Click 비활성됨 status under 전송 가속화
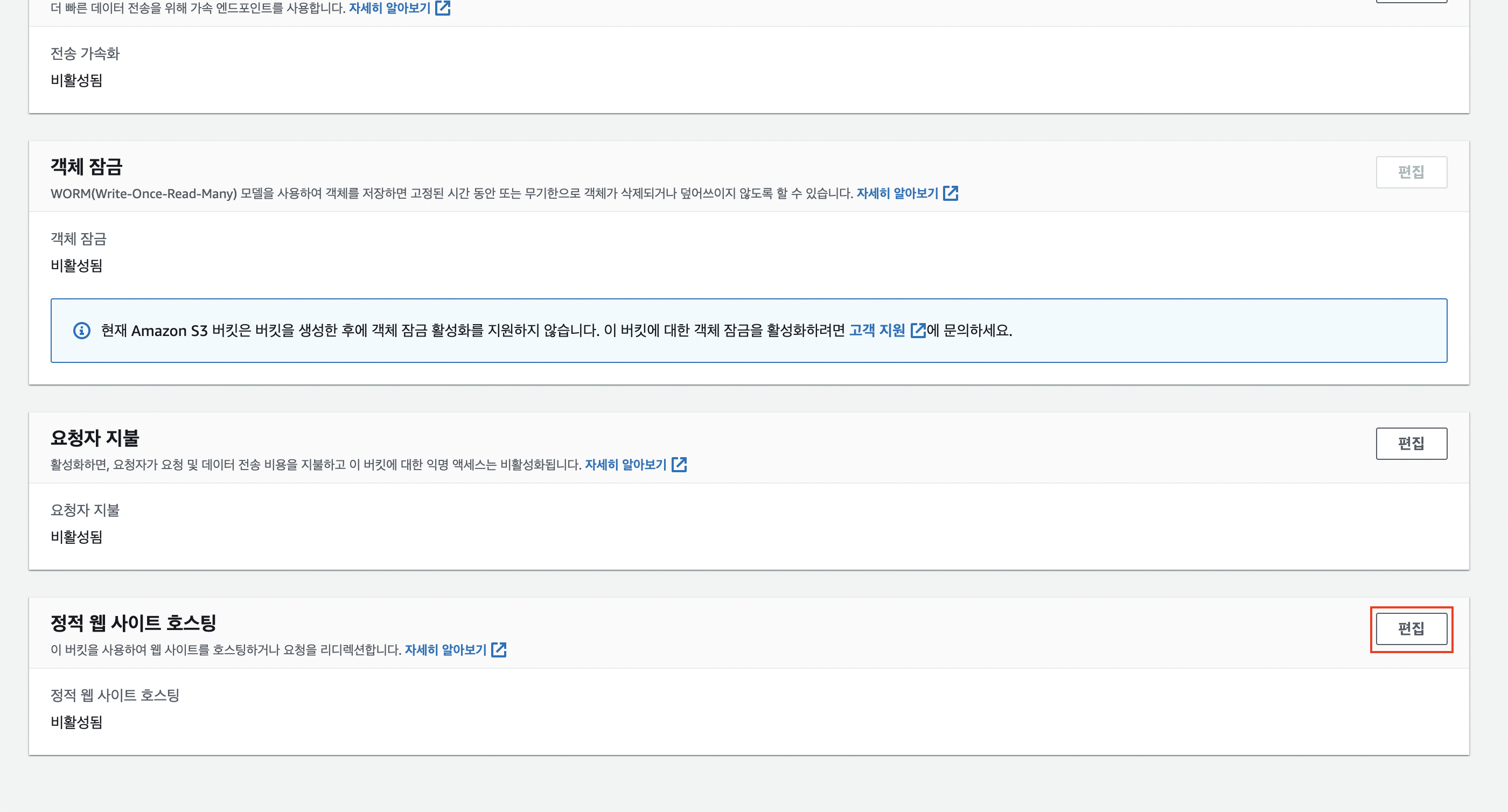The width and height of the screenshot is (1508, 812). [76, 80]
